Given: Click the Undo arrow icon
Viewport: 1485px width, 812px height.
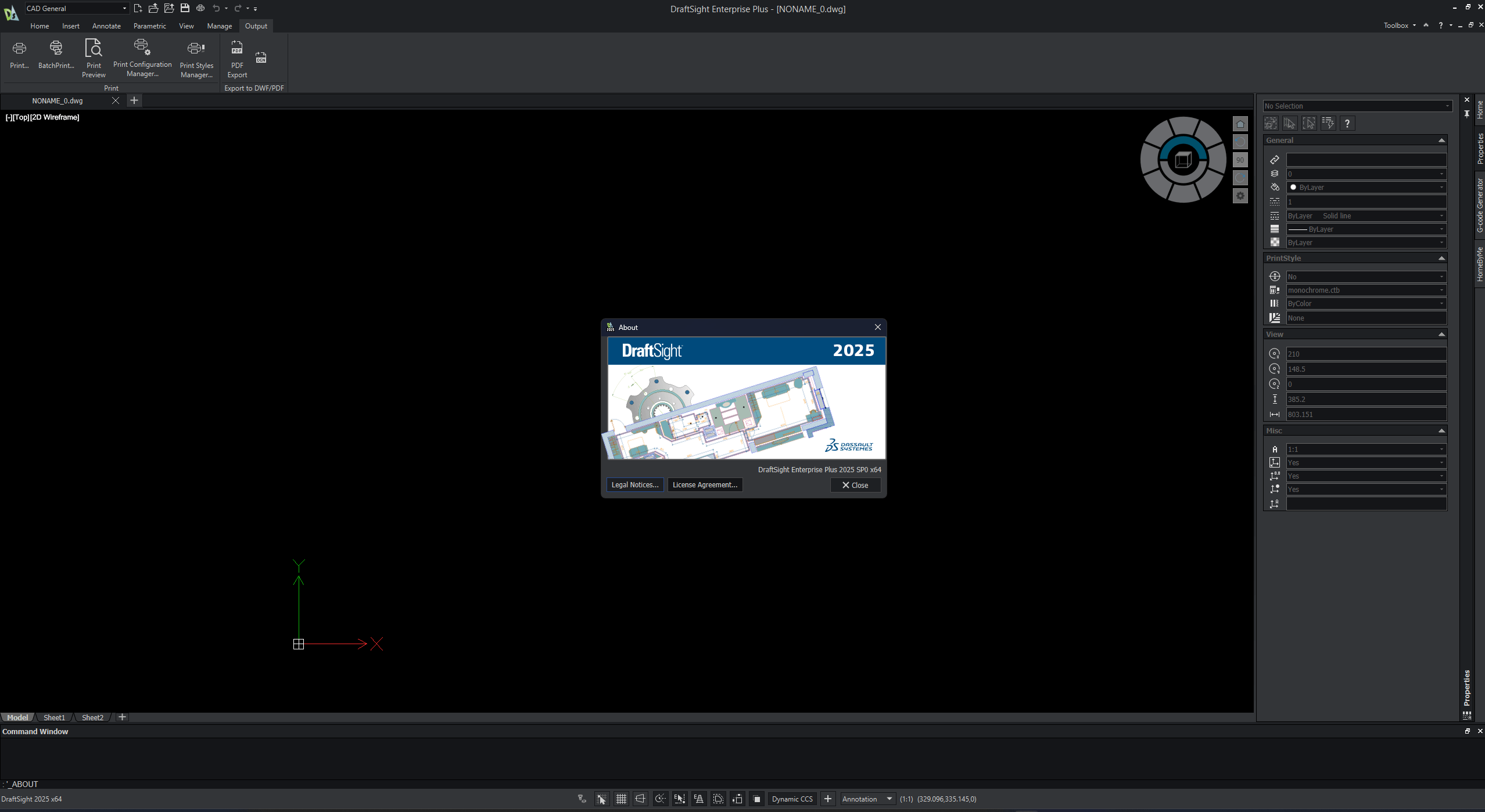Looking at the screenshot, I should pos(216,8).
